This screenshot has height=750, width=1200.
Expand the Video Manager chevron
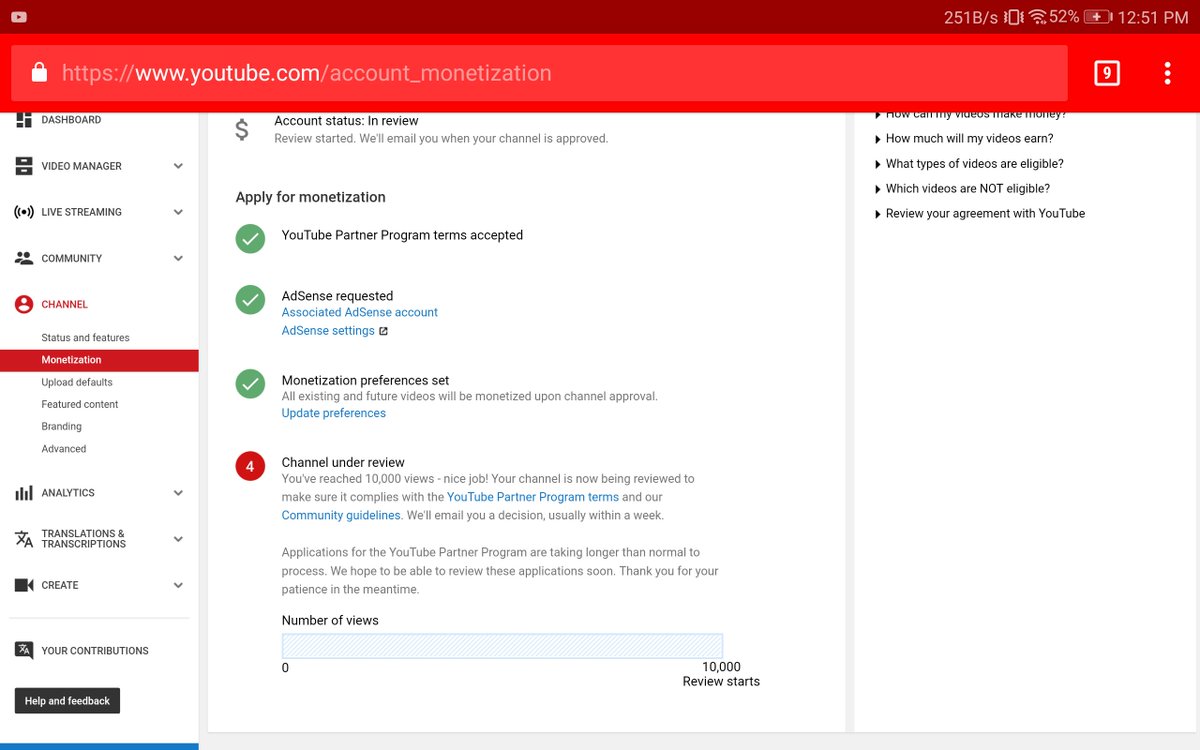tap(178, 166)
